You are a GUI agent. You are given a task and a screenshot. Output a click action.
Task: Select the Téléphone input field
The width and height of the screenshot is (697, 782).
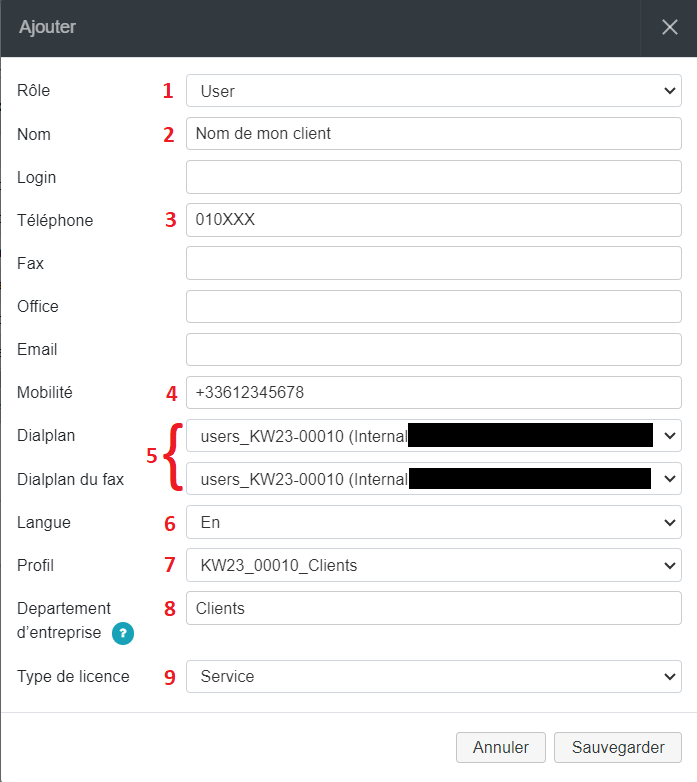(x=433, y=220)
